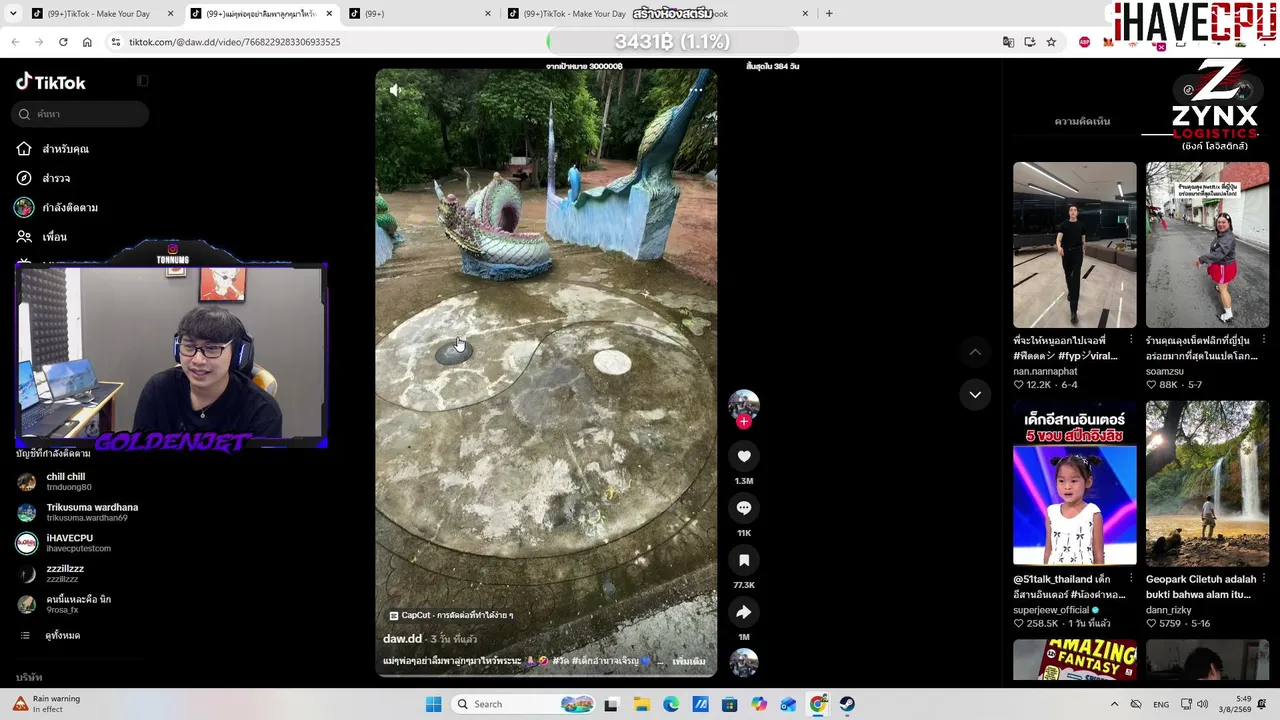1280x720 pixels.
Task: Share the video using the arrow icon
Action: tap(744, 612)
